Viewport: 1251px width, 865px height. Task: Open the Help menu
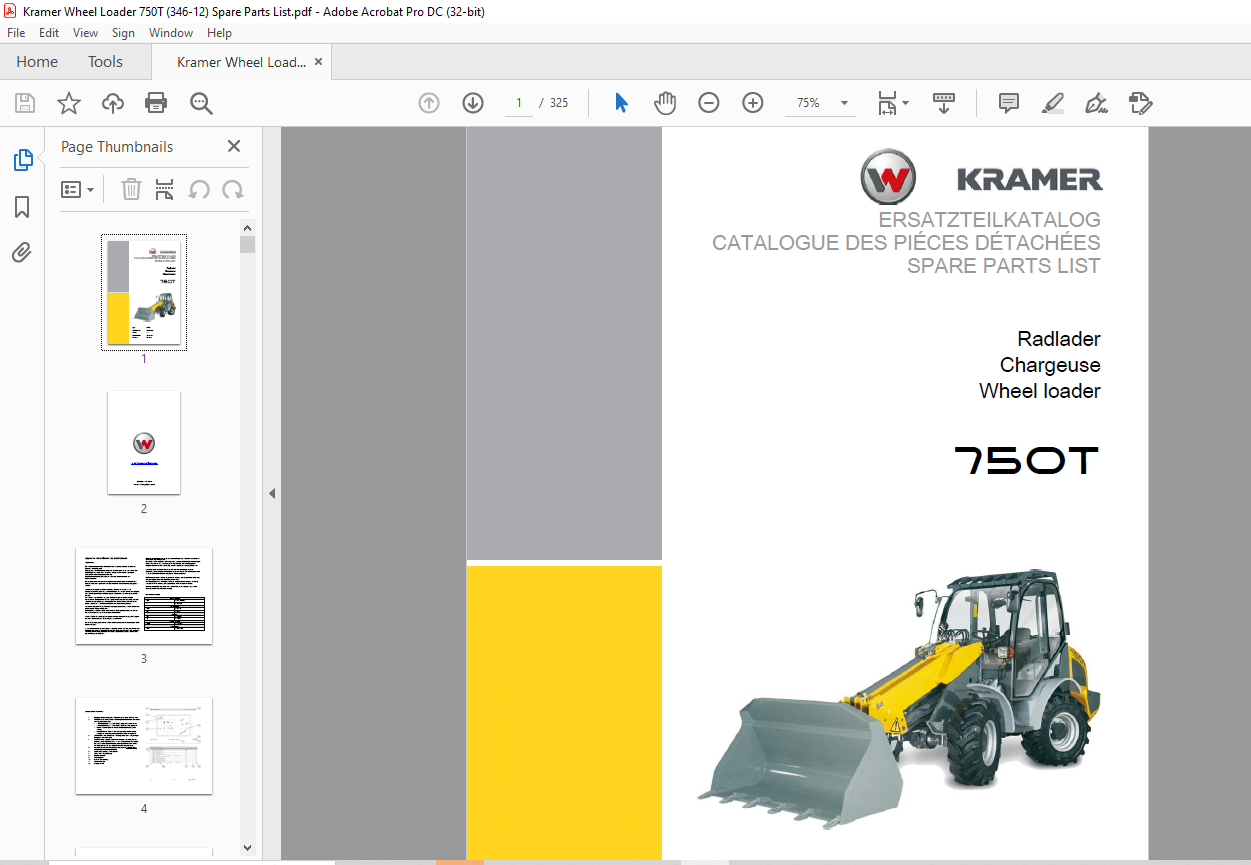219,33
